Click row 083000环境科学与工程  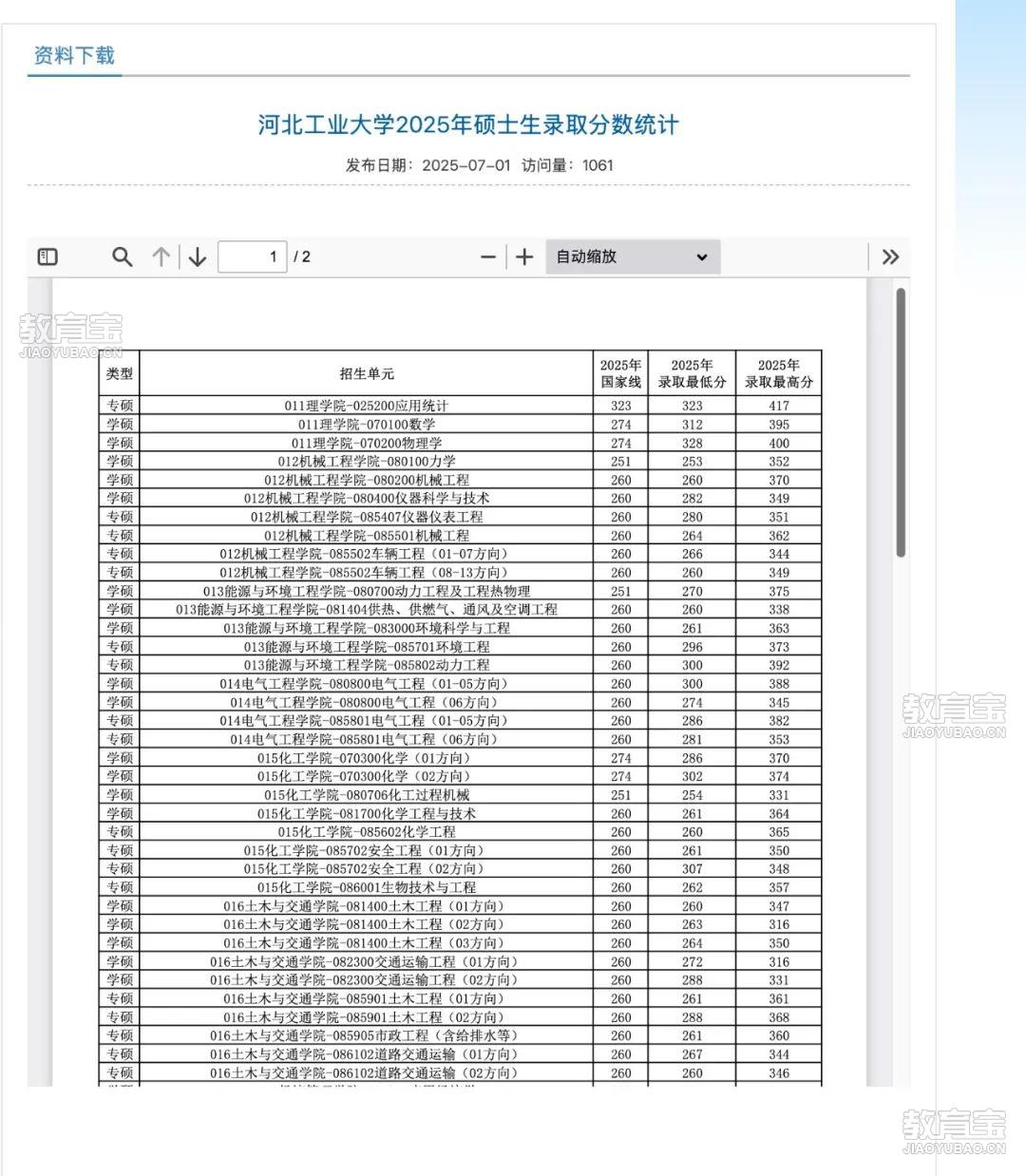click(x=460, y=628)
